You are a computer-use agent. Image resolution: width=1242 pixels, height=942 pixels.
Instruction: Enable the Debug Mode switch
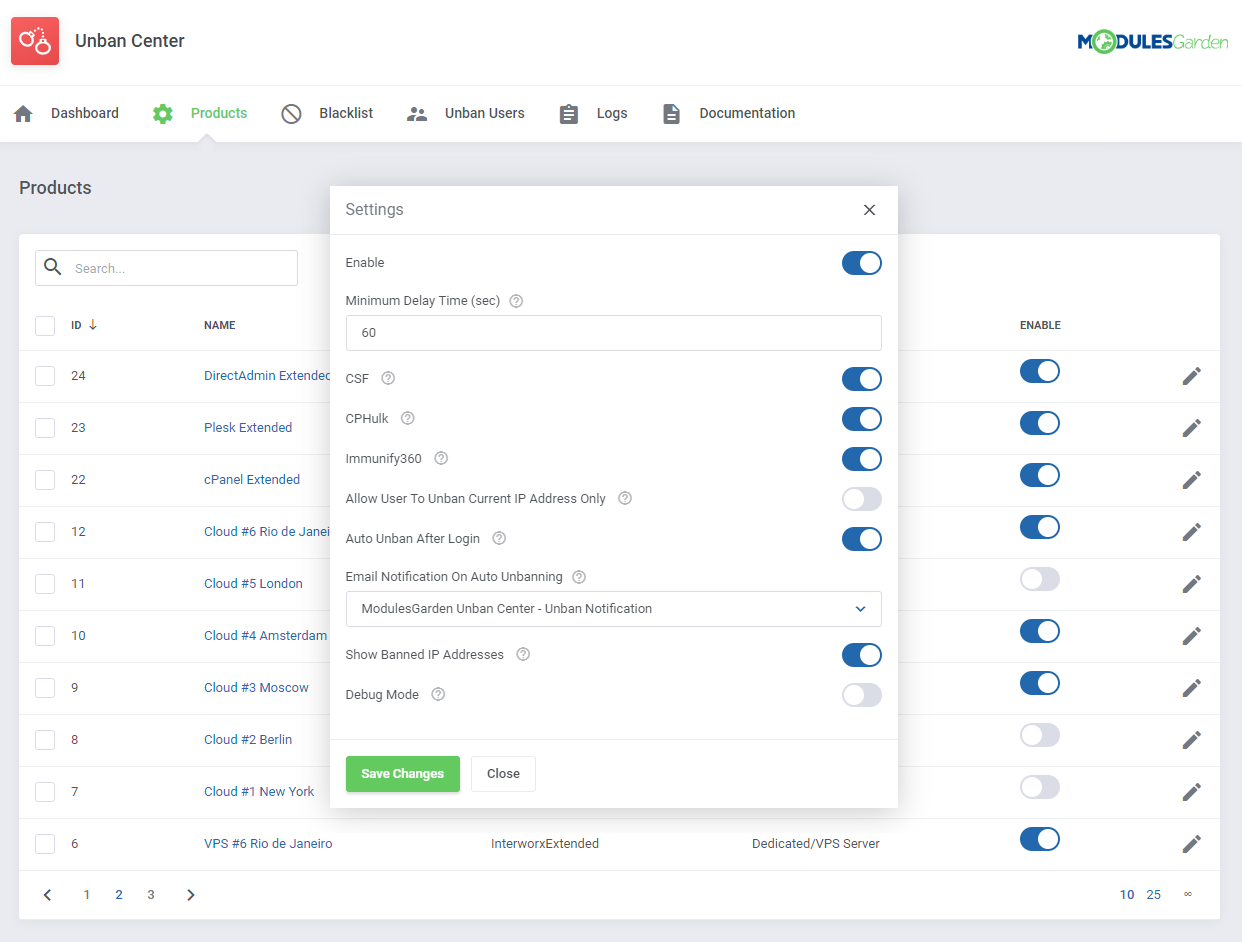tap(862, 695)
